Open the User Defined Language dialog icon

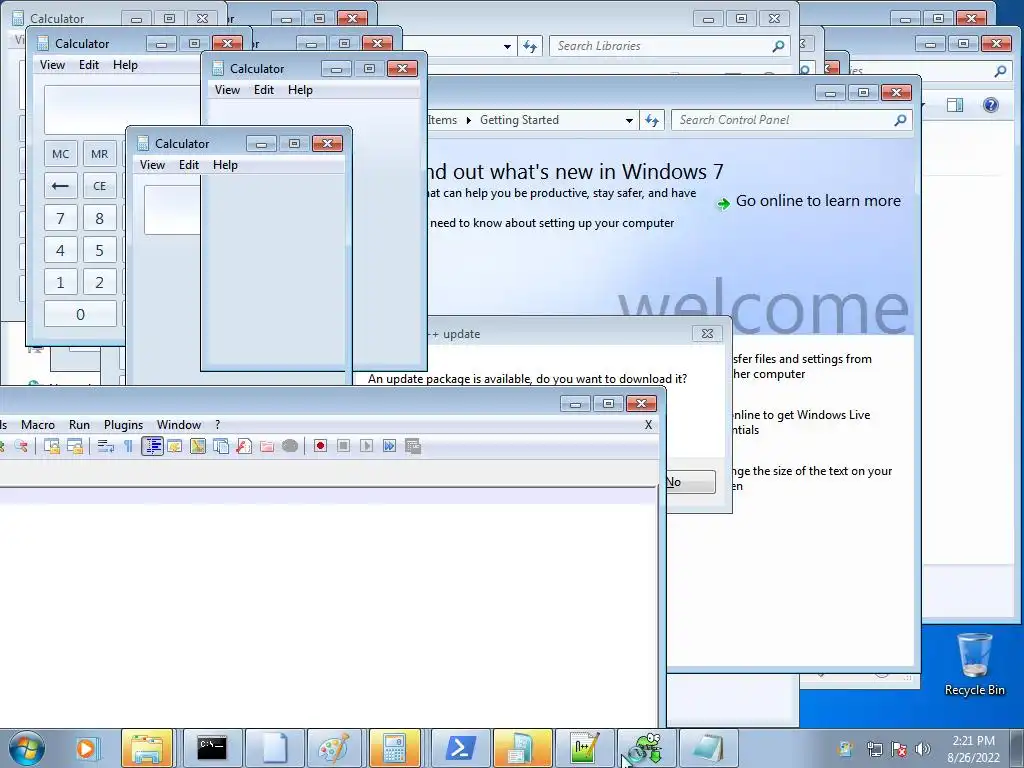(x=174, y=446)
